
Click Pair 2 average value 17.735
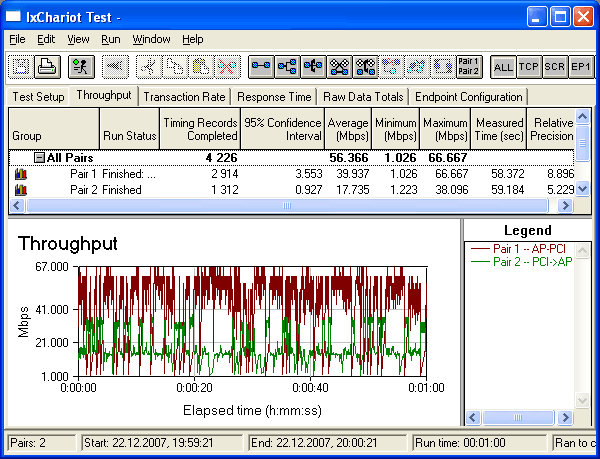click(352, 190)
